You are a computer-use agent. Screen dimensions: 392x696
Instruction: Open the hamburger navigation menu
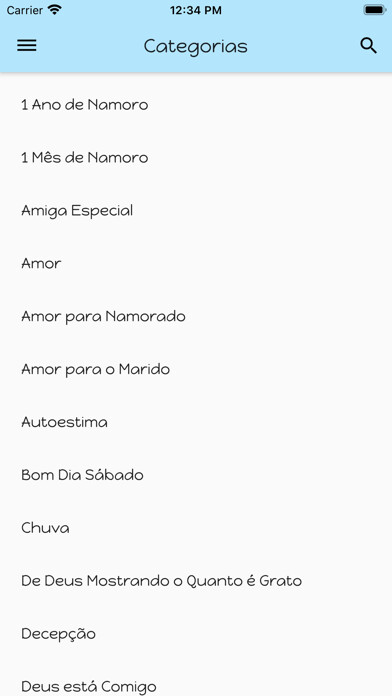point(27,46)
